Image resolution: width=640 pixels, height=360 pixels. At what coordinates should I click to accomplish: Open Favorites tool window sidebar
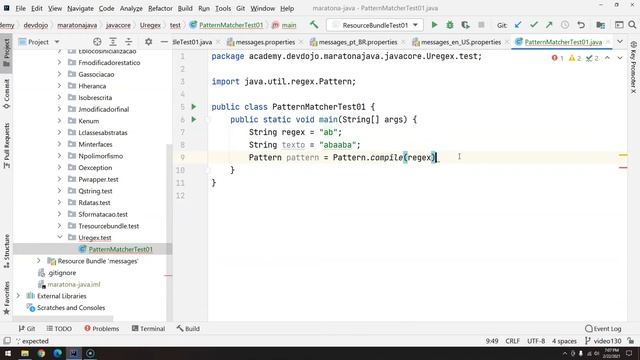(x=7, y=298)
